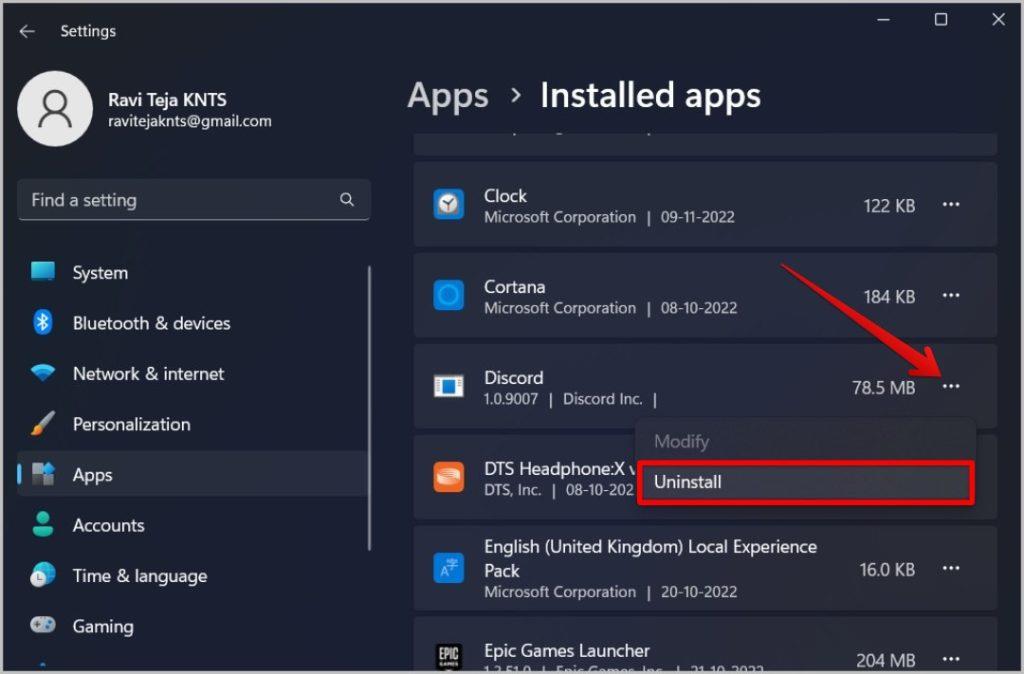Click the Discord app icon

pos(449,386)
